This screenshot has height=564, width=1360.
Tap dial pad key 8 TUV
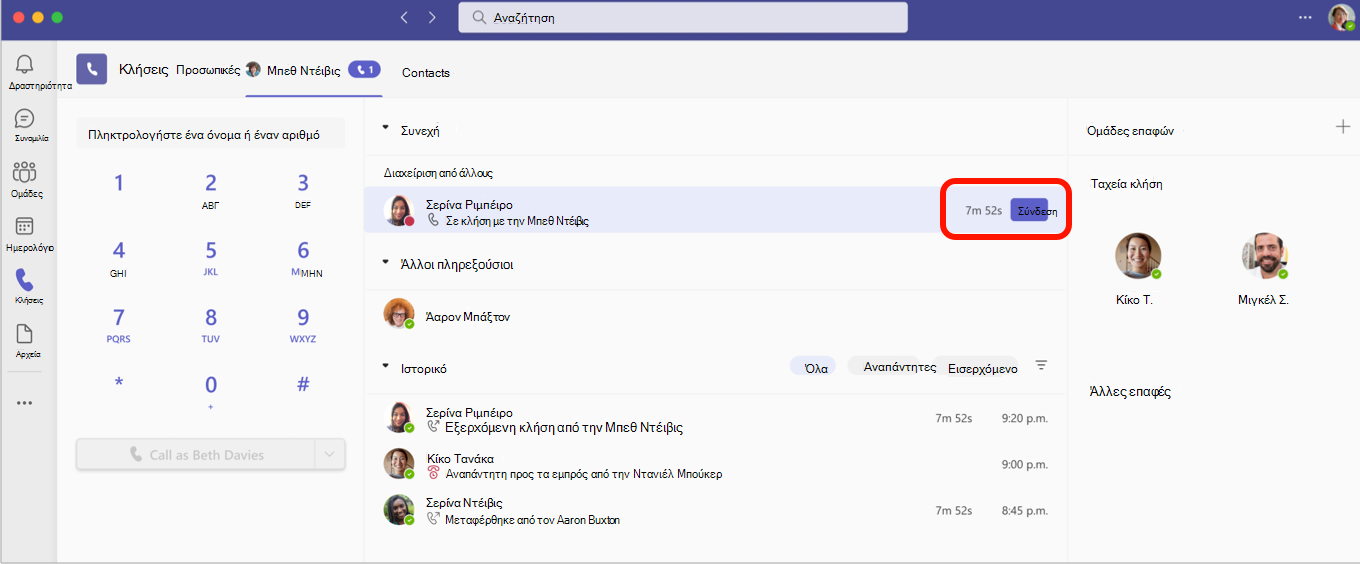211,325
